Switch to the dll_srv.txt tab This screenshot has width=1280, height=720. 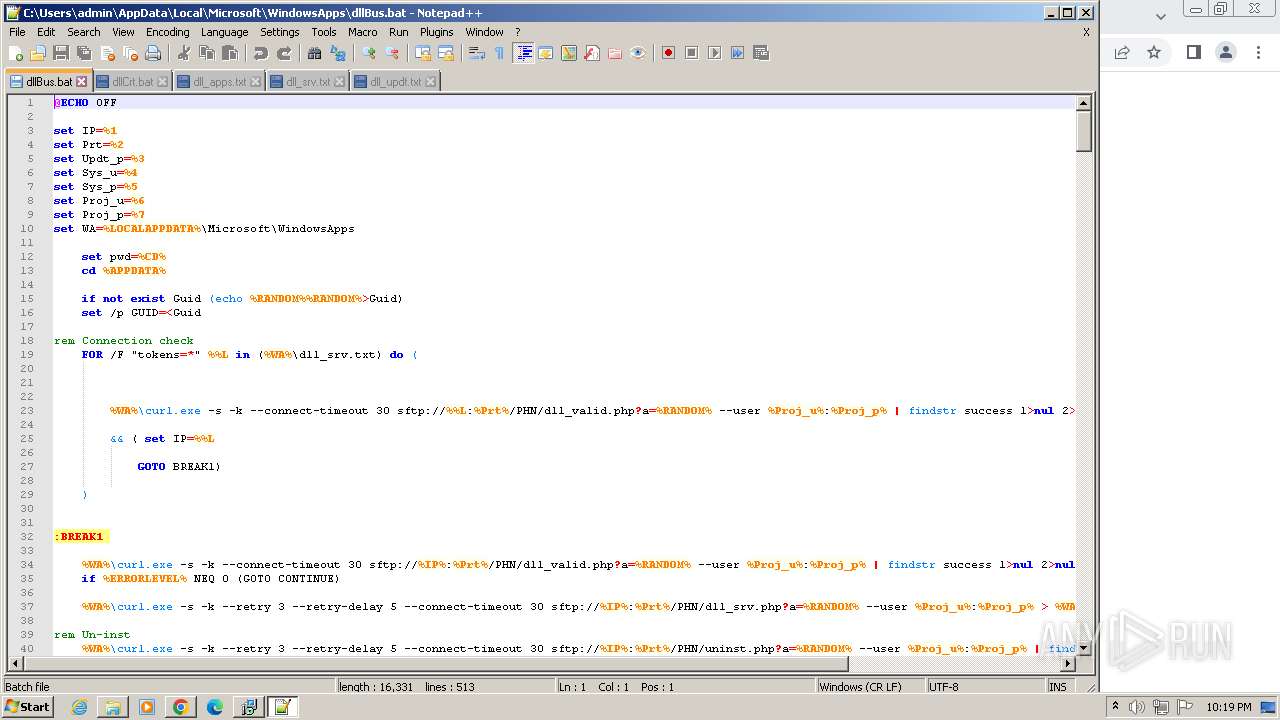coord(308,82)
